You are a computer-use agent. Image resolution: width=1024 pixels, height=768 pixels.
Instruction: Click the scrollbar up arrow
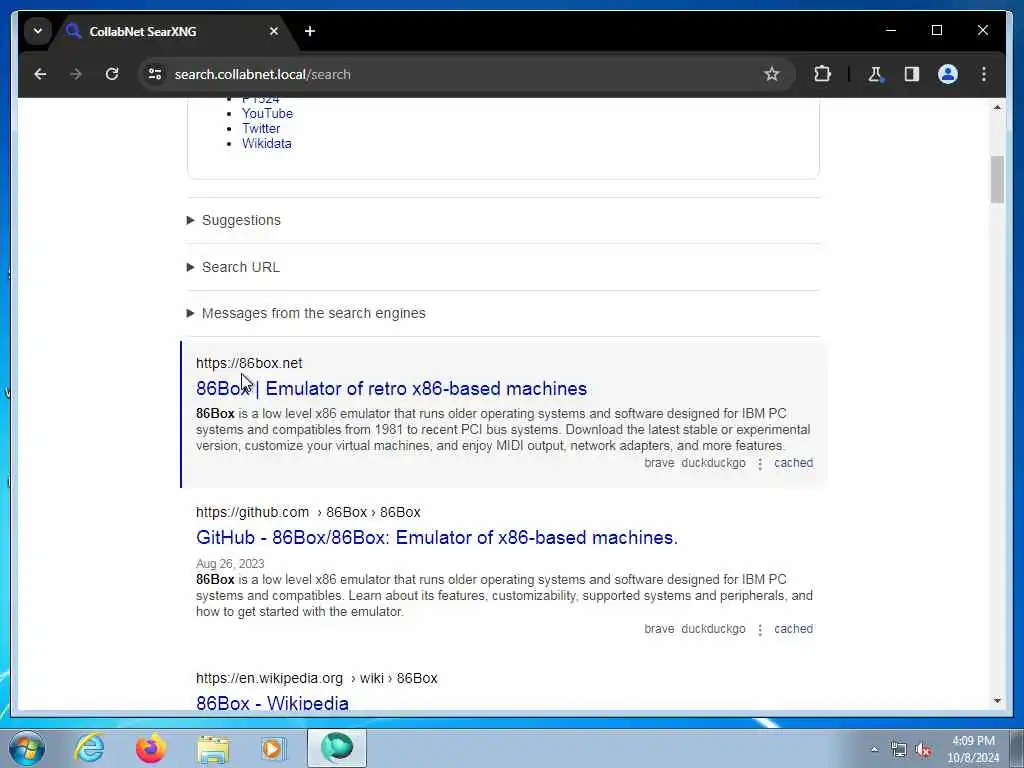pyautogui.click(x=997, y=107)
